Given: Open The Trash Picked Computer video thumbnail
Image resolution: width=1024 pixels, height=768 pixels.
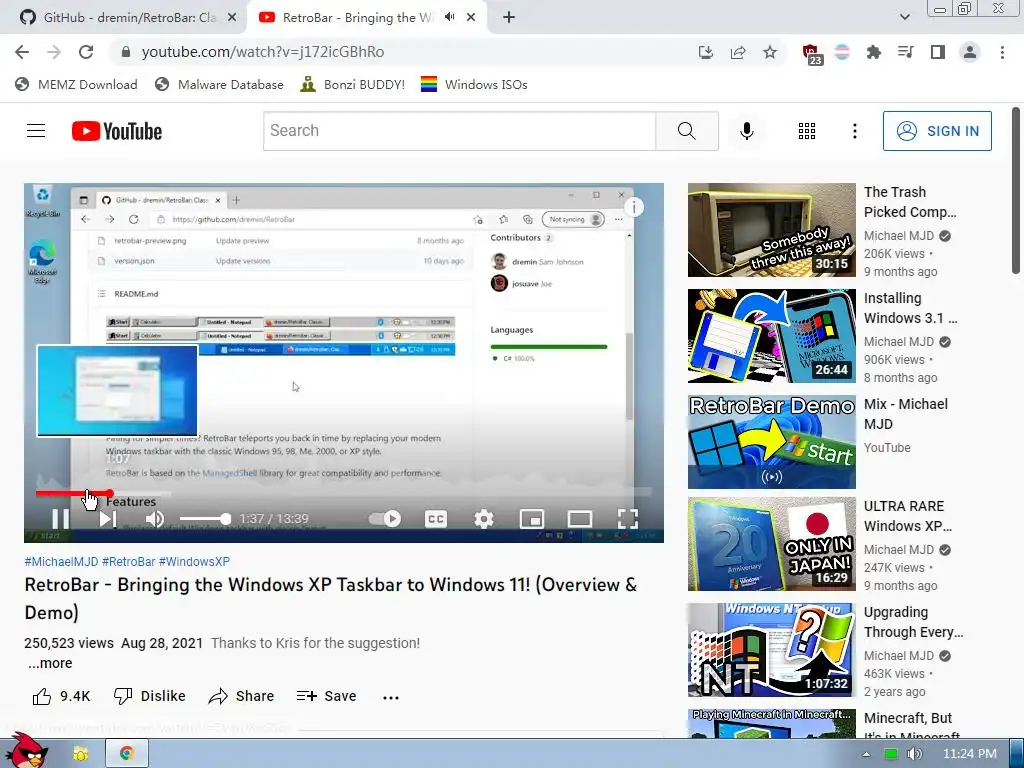Looking at the screenshot, I should coord(771,230).
